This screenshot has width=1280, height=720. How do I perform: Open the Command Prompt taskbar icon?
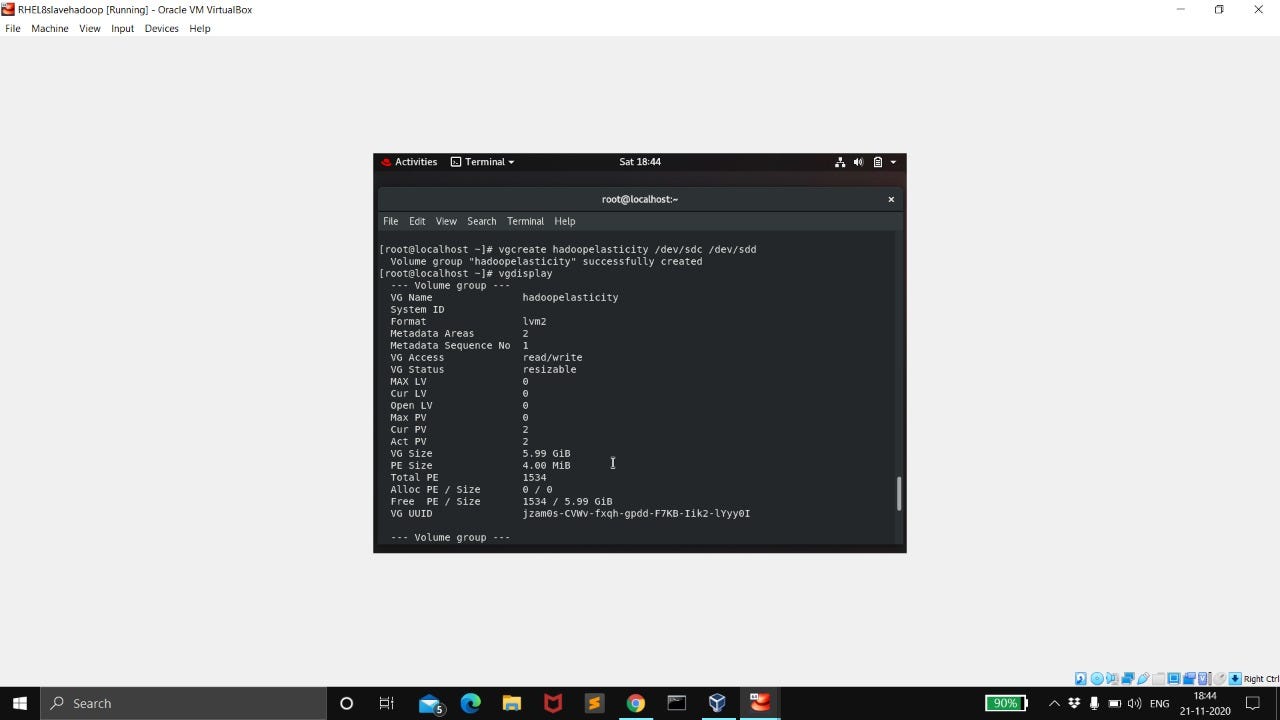click(677, 703)
